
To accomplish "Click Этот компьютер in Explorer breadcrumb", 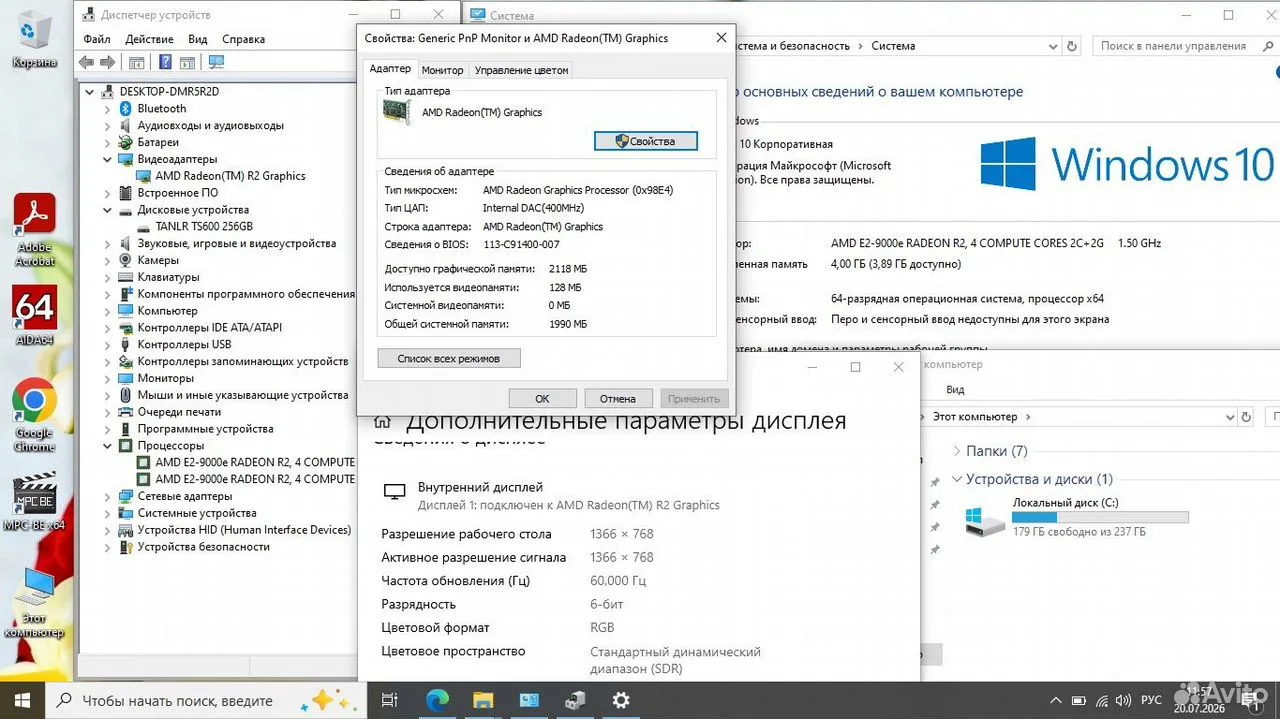I will coord(975,416).
